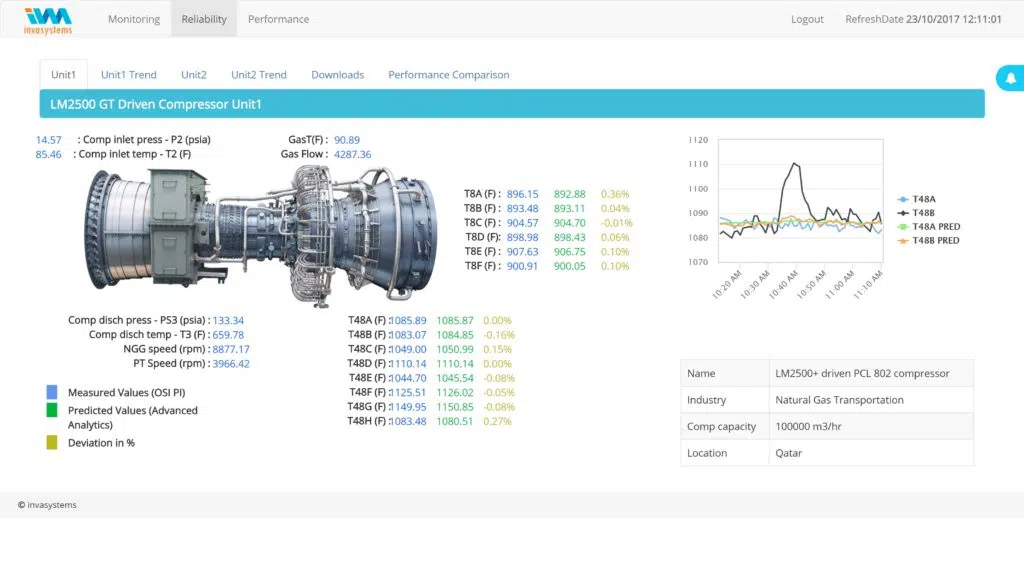Screen dimensions: 1024x576
Task: Click T8A measured value 896.15
Action: click(522, 194)
